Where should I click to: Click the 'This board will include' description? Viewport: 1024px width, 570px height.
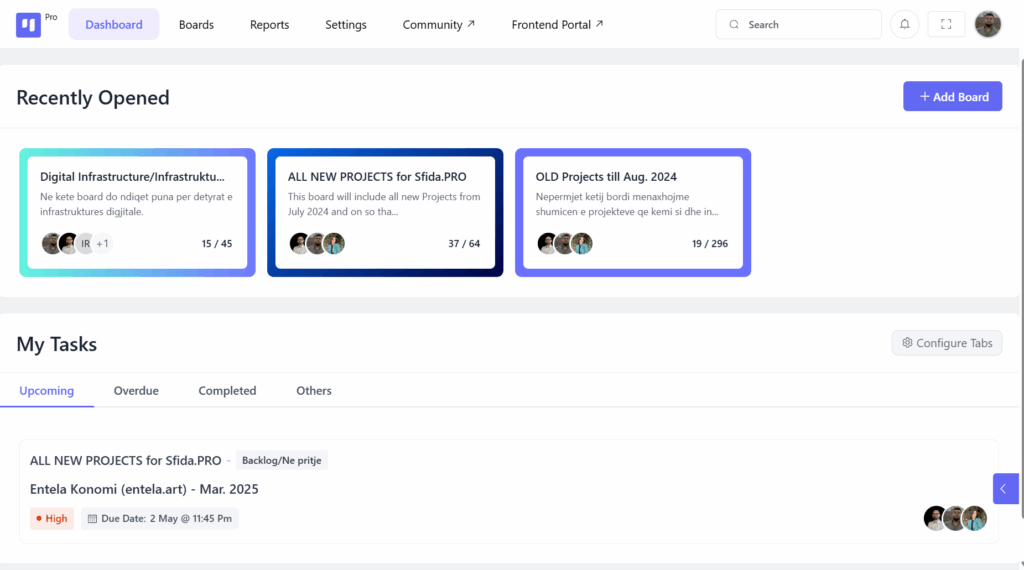point(384,204)
